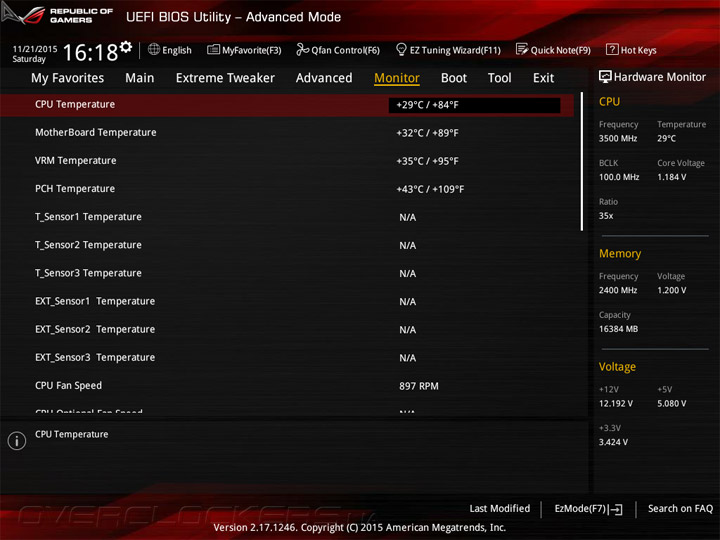This screenshot has width=720, height=540.
Task: Click value +35°C / +95°F
Action: coord(428,161)
